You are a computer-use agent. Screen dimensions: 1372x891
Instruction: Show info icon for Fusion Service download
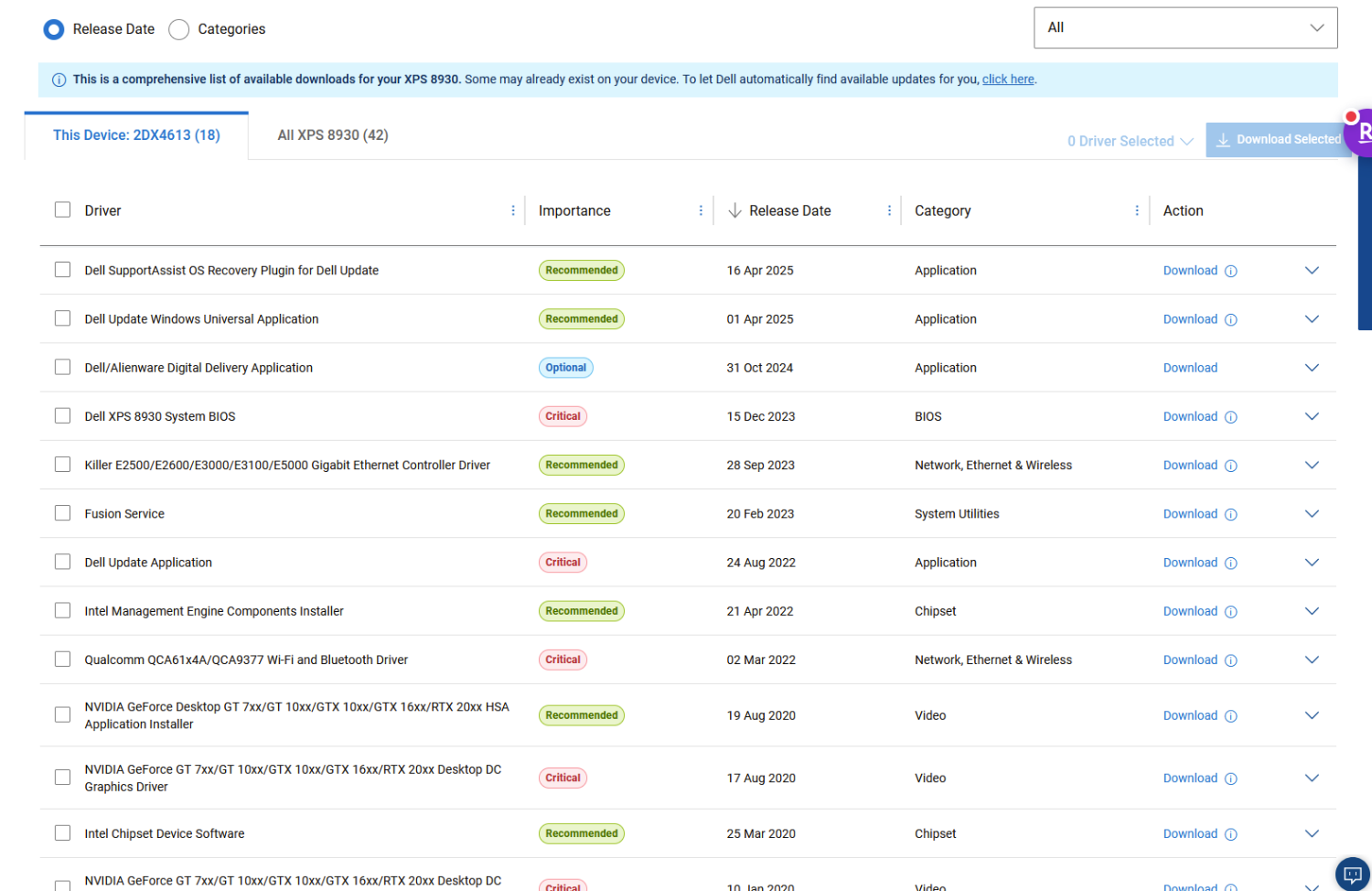click(1230, 514)
